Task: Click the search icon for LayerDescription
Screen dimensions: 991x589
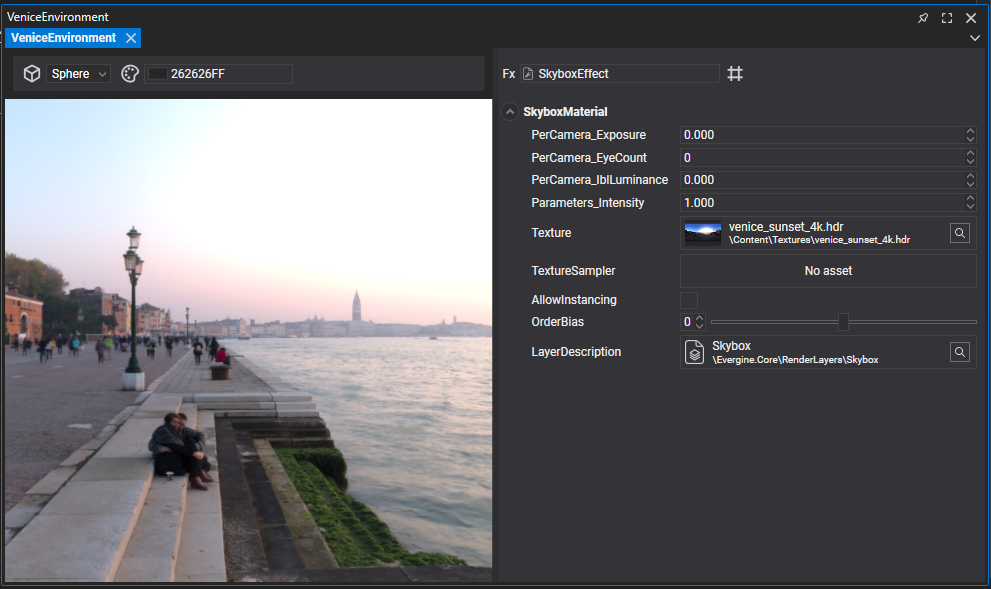Action: click(959, 352)
